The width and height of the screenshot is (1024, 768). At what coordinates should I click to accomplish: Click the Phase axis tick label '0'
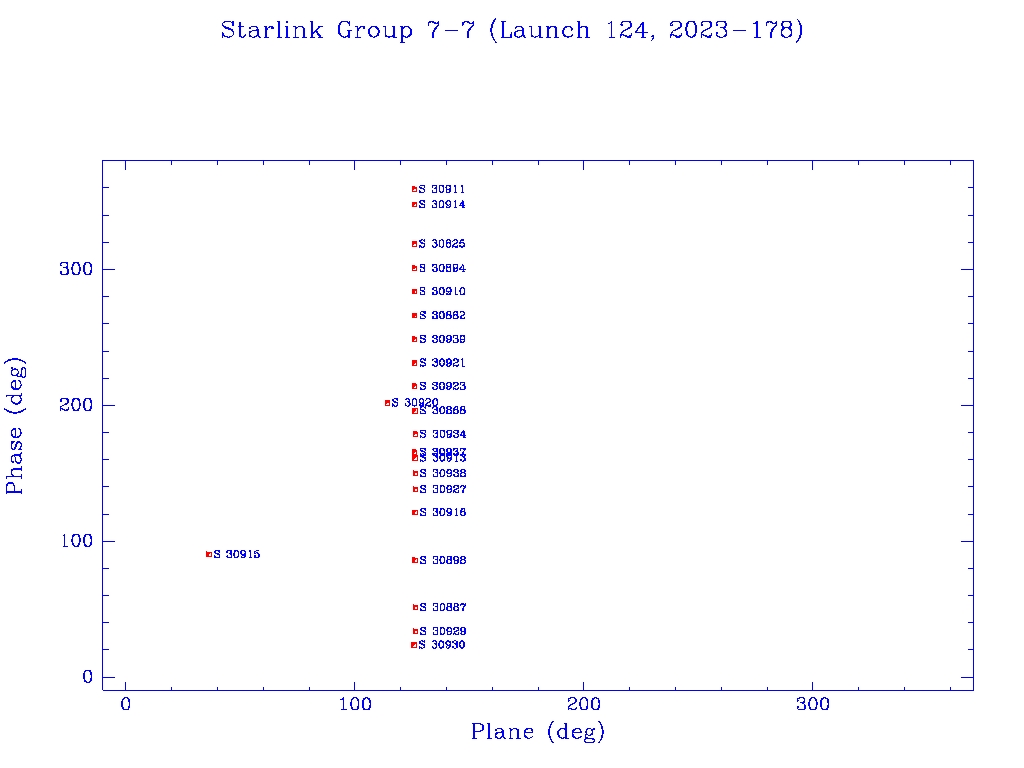pos(88,677)
